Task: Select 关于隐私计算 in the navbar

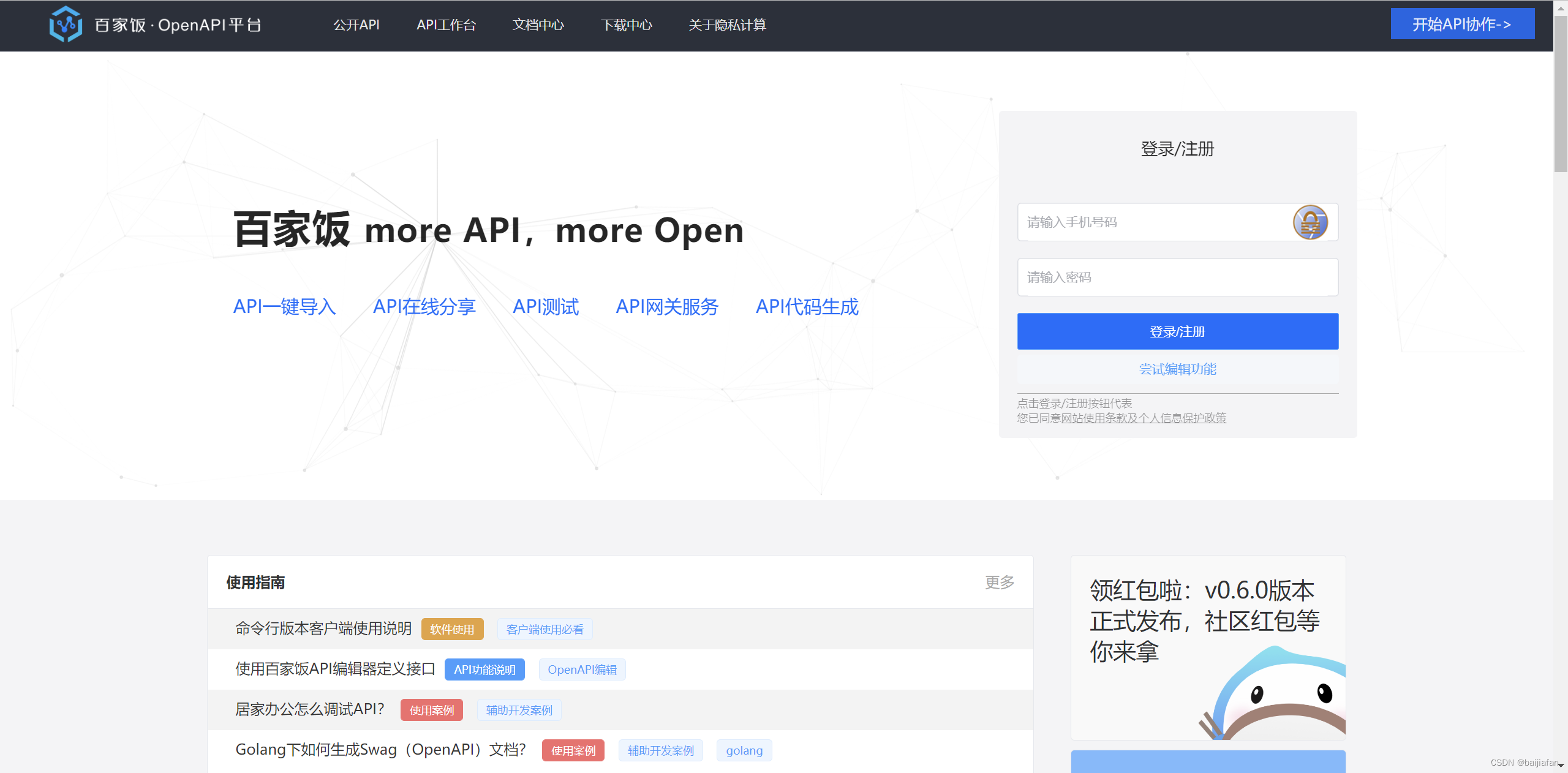Action: [727, 25]
